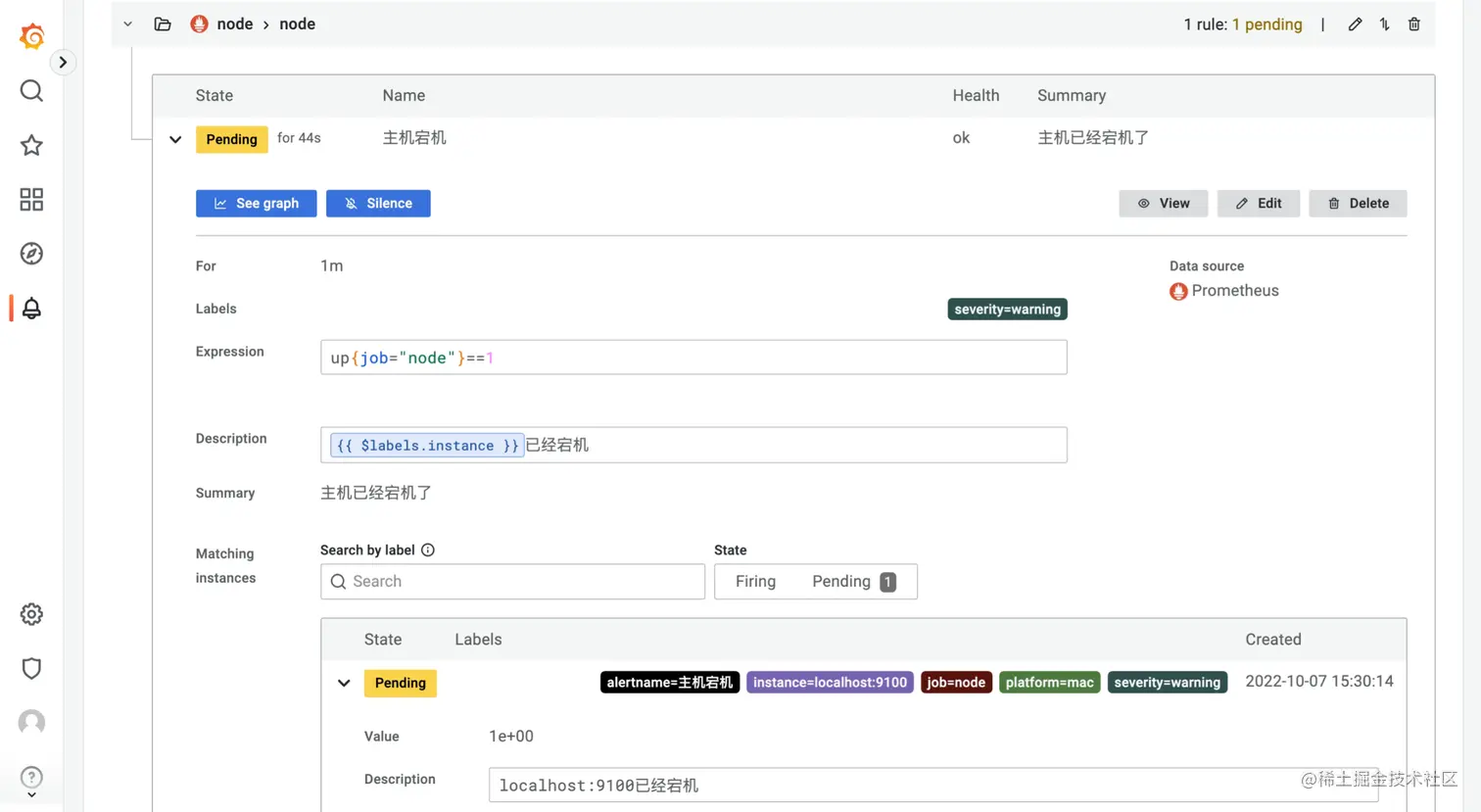Image resolution: width=1481 pixels, height=812 pixels.
Task: Edit the alert rule
Action: (1259, 203)
